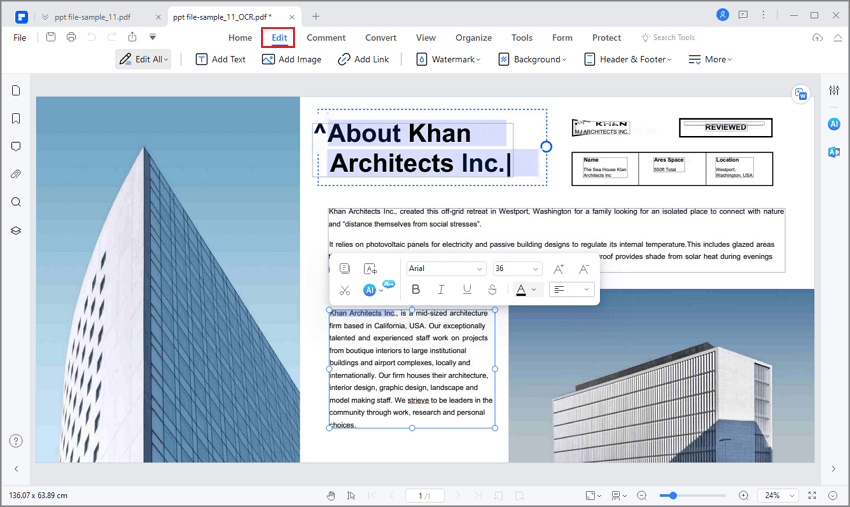Click the Save icon in quick toolbar
Screen dimensions: 850x507
point(50,37)
